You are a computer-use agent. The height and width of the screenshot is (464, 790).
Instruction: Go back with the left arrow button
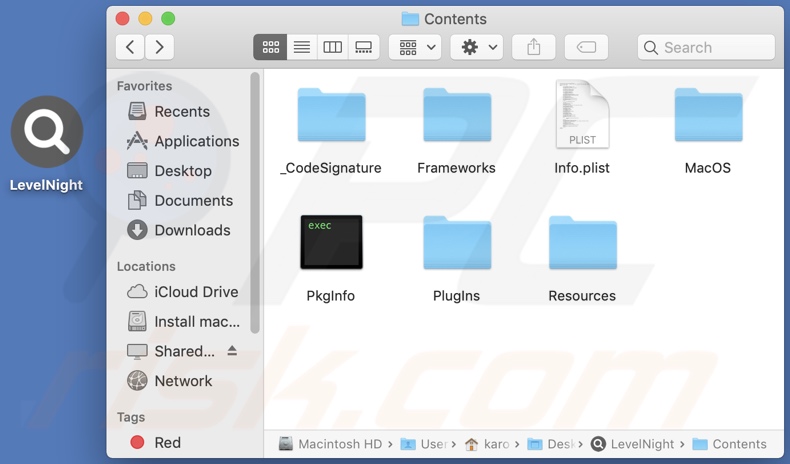[x=130, y=47]
